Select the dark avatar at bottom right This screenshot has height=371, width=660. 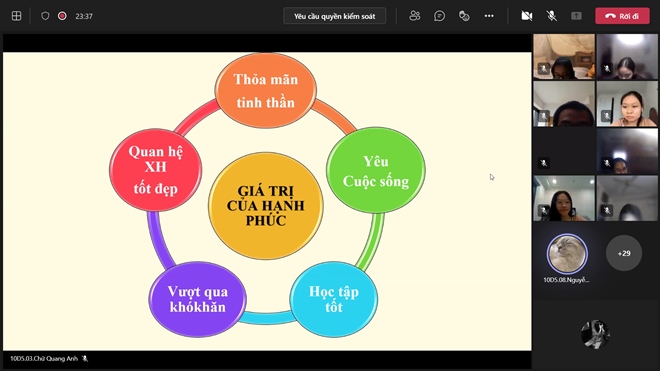click(595, 334)
